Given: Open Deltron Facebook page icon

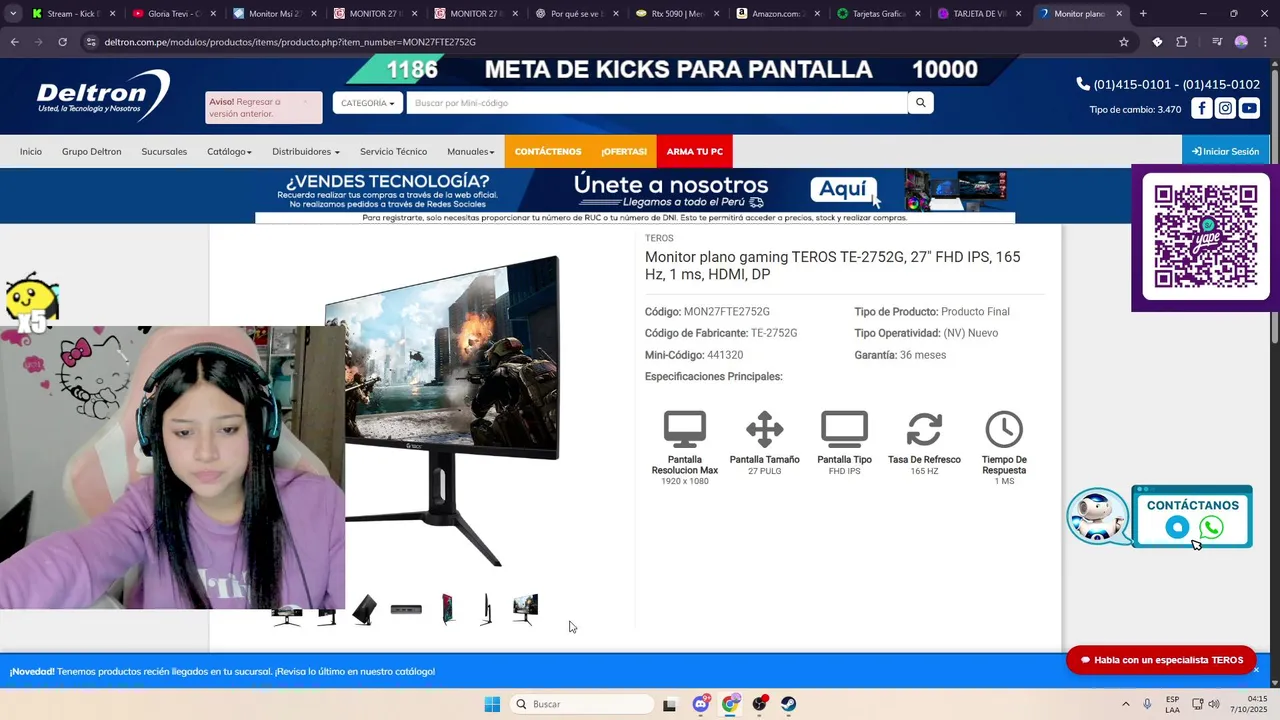Looking at the screenshot, I should 1202,108.
